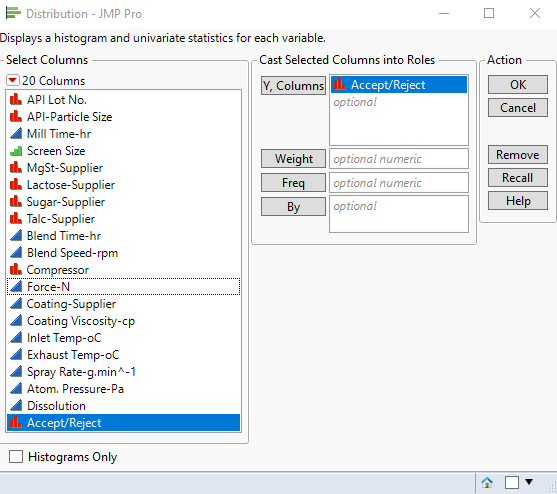Click the Weight role button
Screen dimensions: 557x494
point(293,159)
